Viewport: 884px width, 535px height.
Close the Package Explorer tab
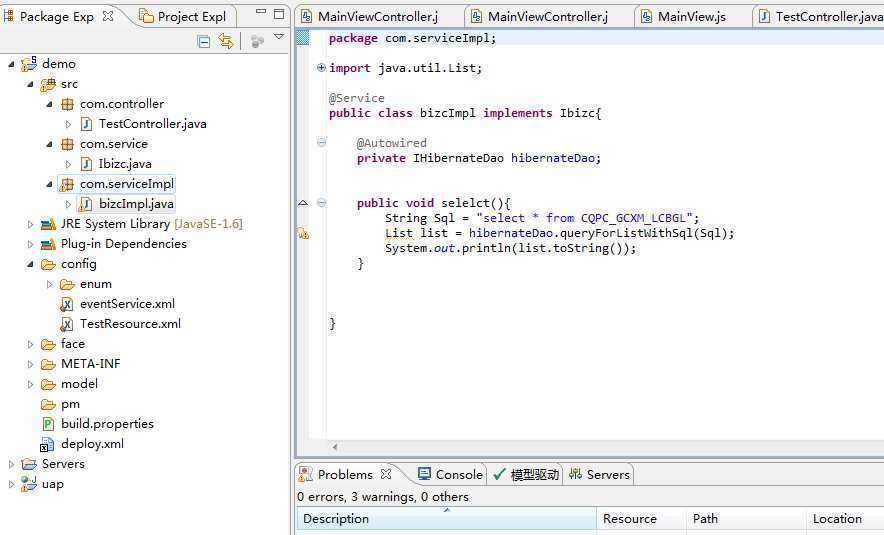108,16
